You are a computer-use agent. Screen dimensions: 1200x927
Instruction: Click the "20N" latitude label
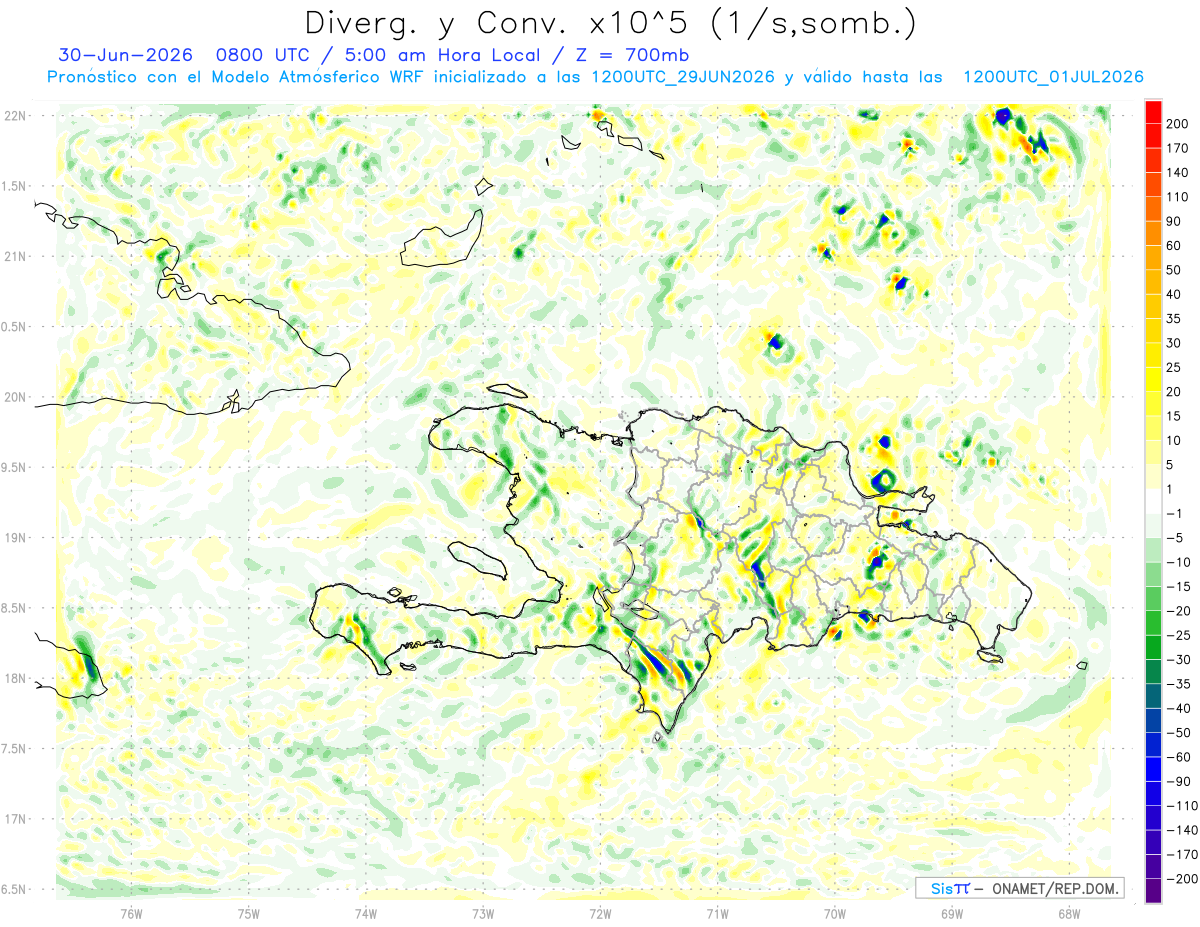pyautogui.click(x=15, y=397)
